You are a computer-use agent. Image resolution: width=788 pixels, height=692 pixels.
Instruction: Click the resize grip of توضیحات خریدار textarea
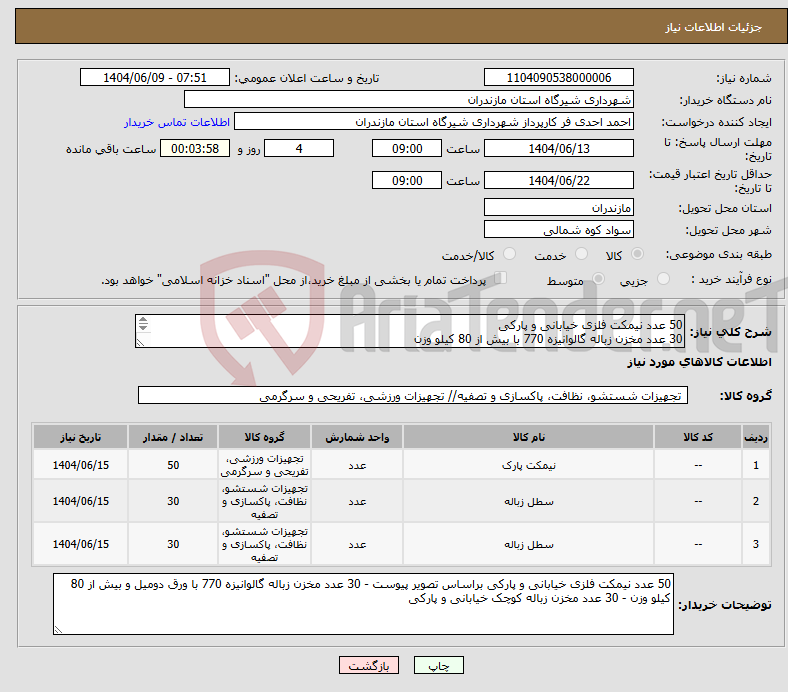click(x=58, y=629)
